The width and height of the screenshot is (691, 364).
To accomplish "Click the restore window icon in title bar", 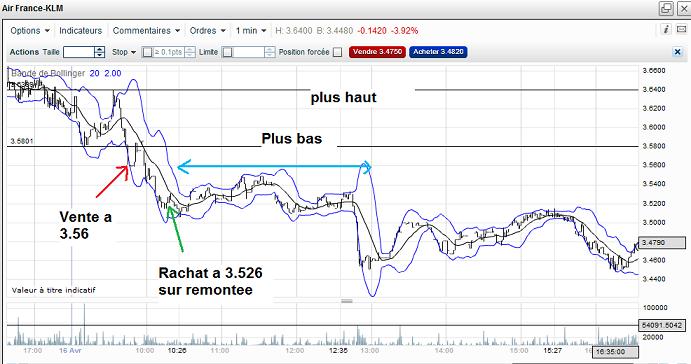I will 666,8.
